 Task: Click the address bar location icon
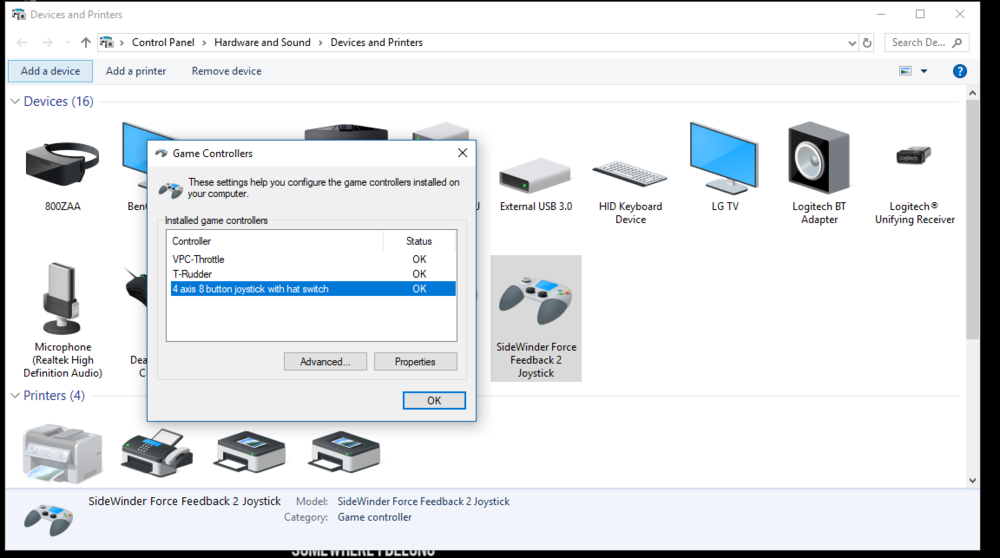[107, 43]
